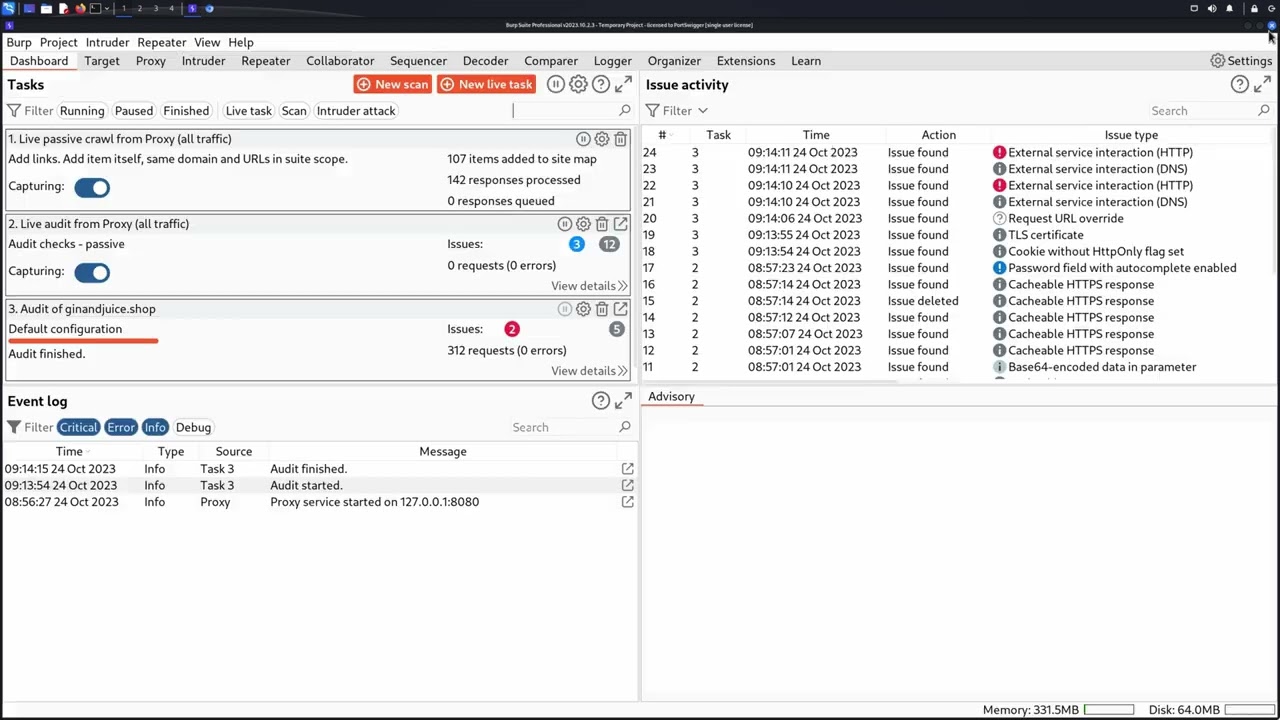The width and height of the screenshot is (1280, 720).
Task: Toggle the Paused task filter
Action: click(x=134, y=111)
